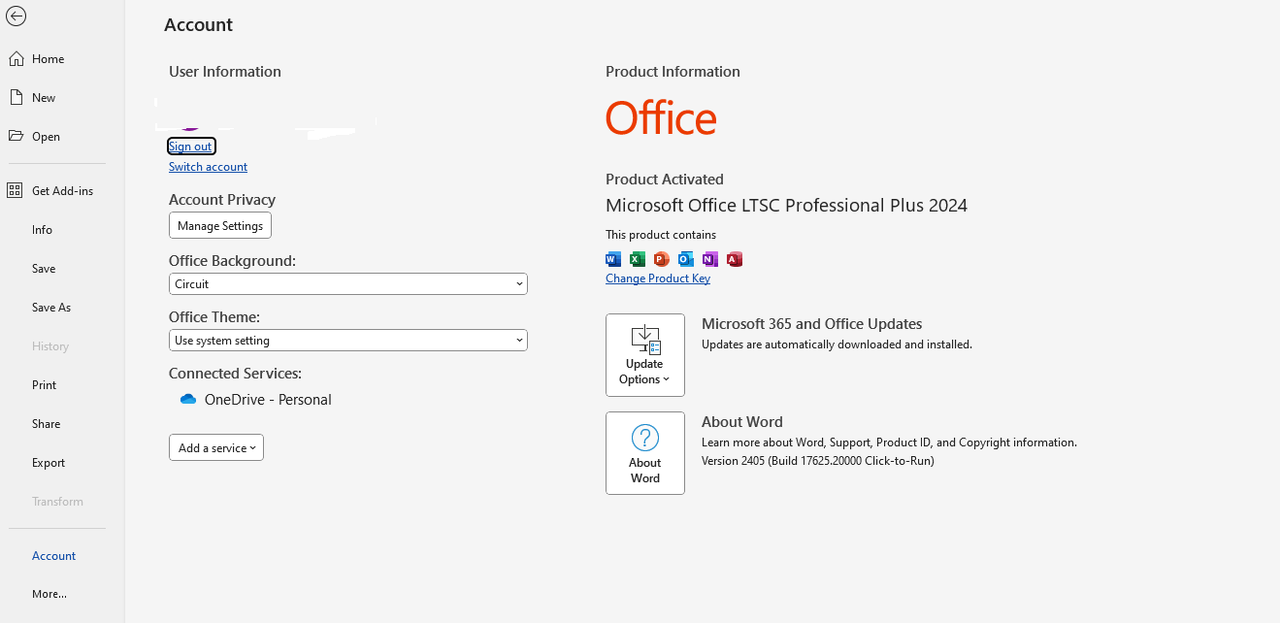
Task: Click the Open folder icon
Action: tap(16, 136)
